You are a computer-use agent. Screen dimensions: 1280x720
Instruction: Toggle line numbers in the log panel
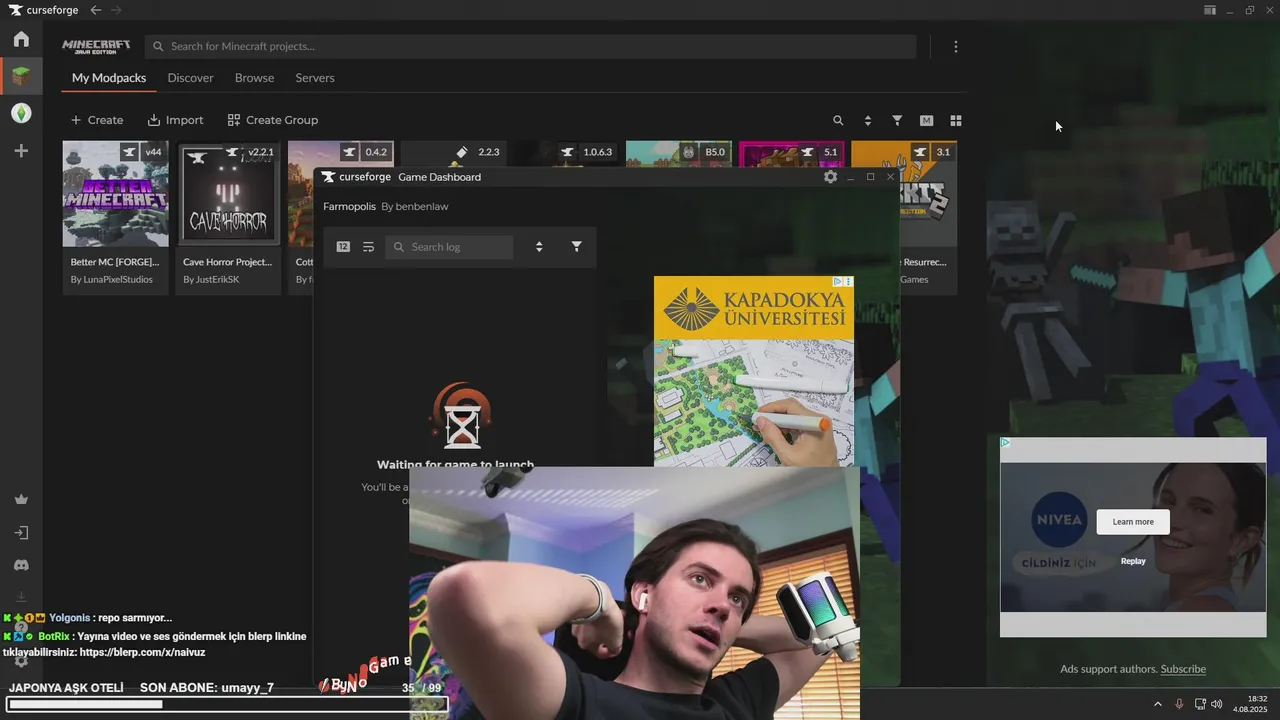click(343, 247)
